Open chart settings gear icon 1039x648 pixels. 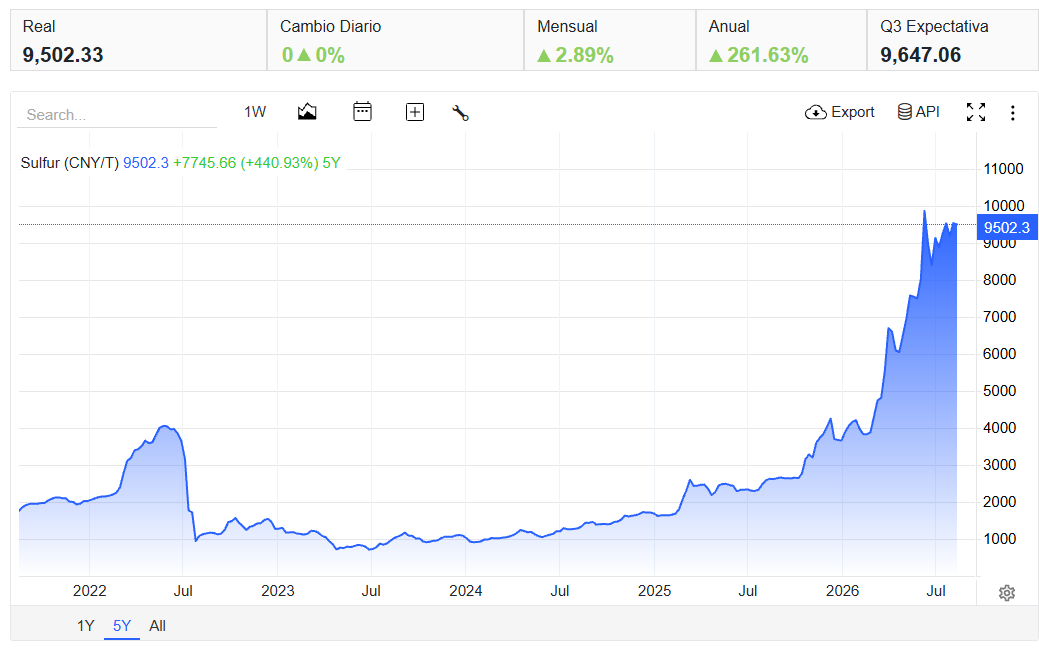point(1007,592)
